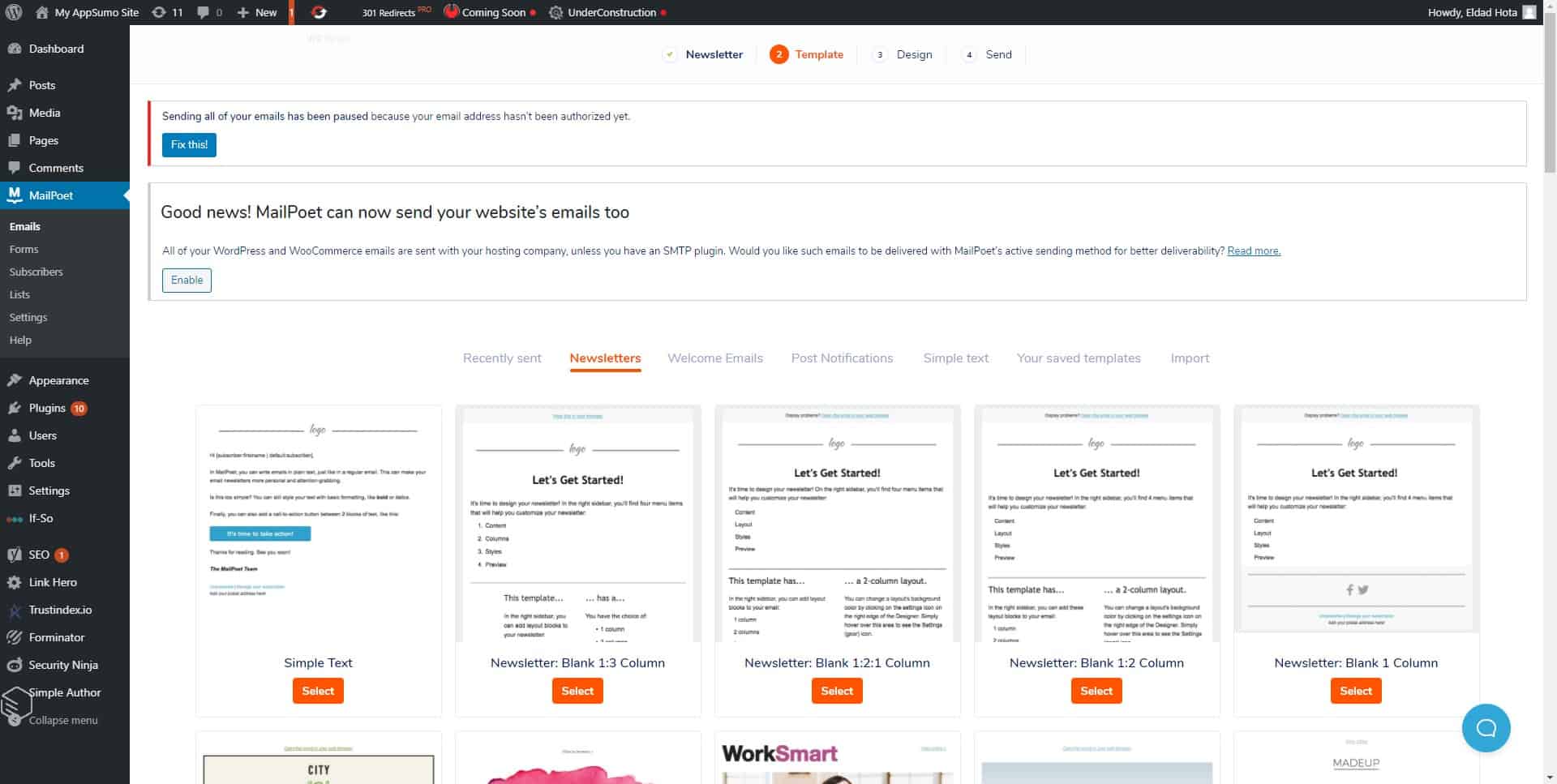Screen dimensions: 1557x784
Task: Go to MailPoet Emails submenu
Action: point(25,226)
